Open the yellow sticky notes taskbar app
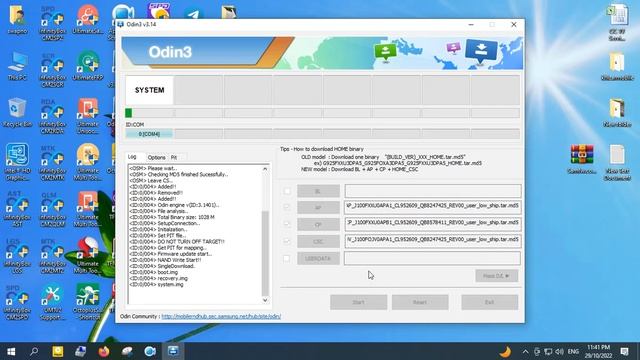 coord(58,351)
